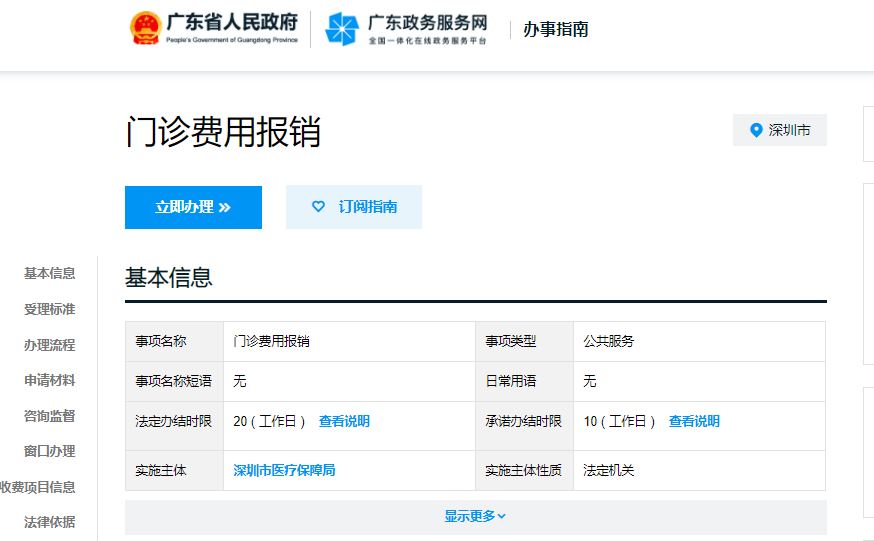
Task: Click the 实施主体 label cell
Action: click(x=174, y=470)
